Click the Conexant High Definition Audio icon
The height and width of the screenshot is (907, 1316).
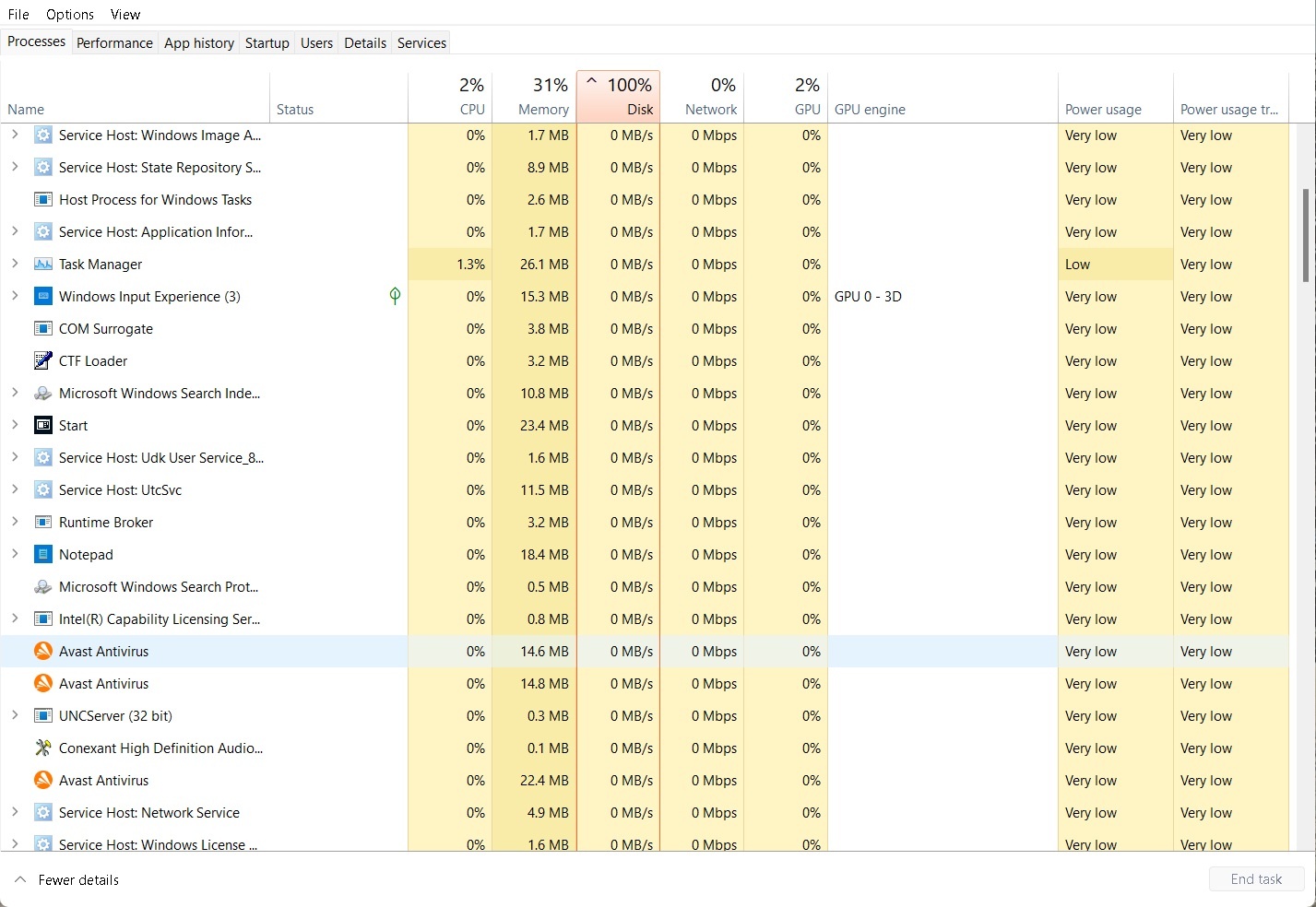(42, 748)
